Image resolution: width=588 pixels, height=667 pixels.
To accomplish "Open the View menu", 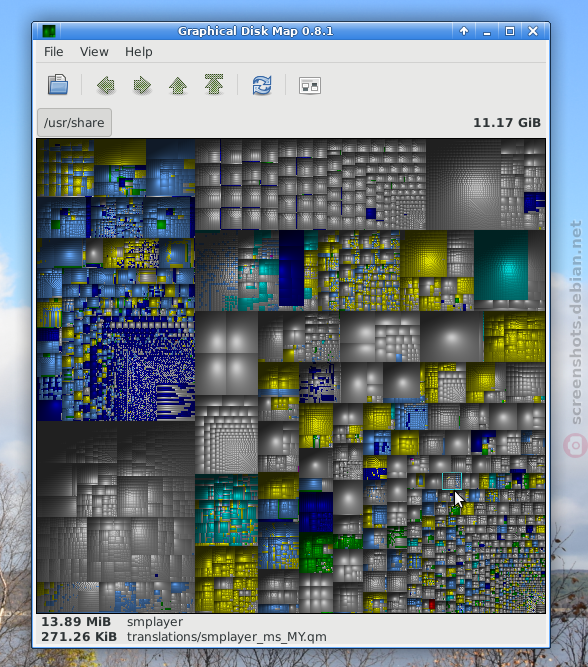I will point(94,52).
